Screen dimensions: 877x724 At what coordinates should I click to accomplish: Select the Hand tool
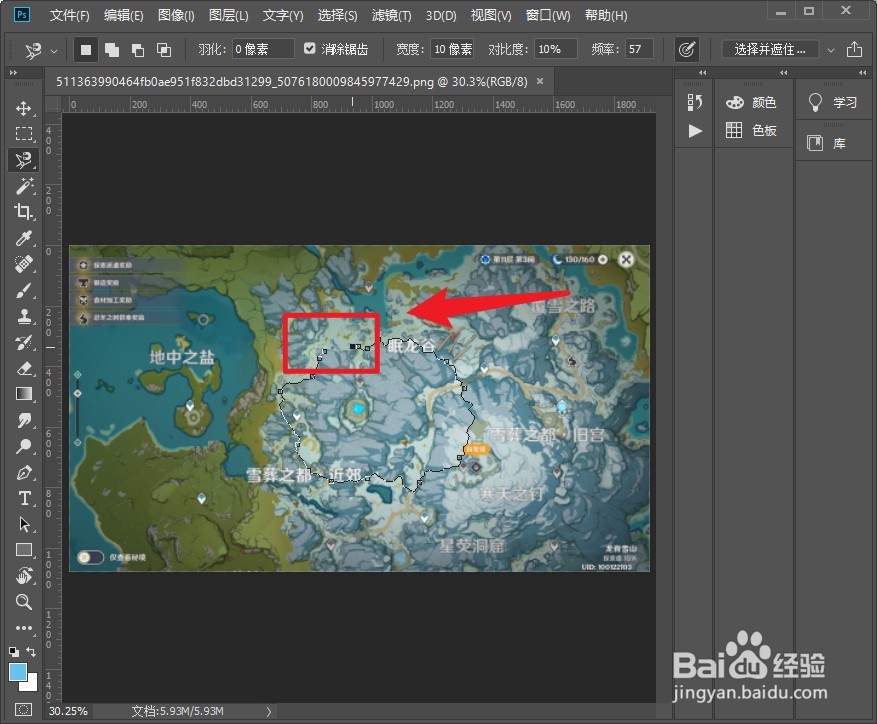23,576
